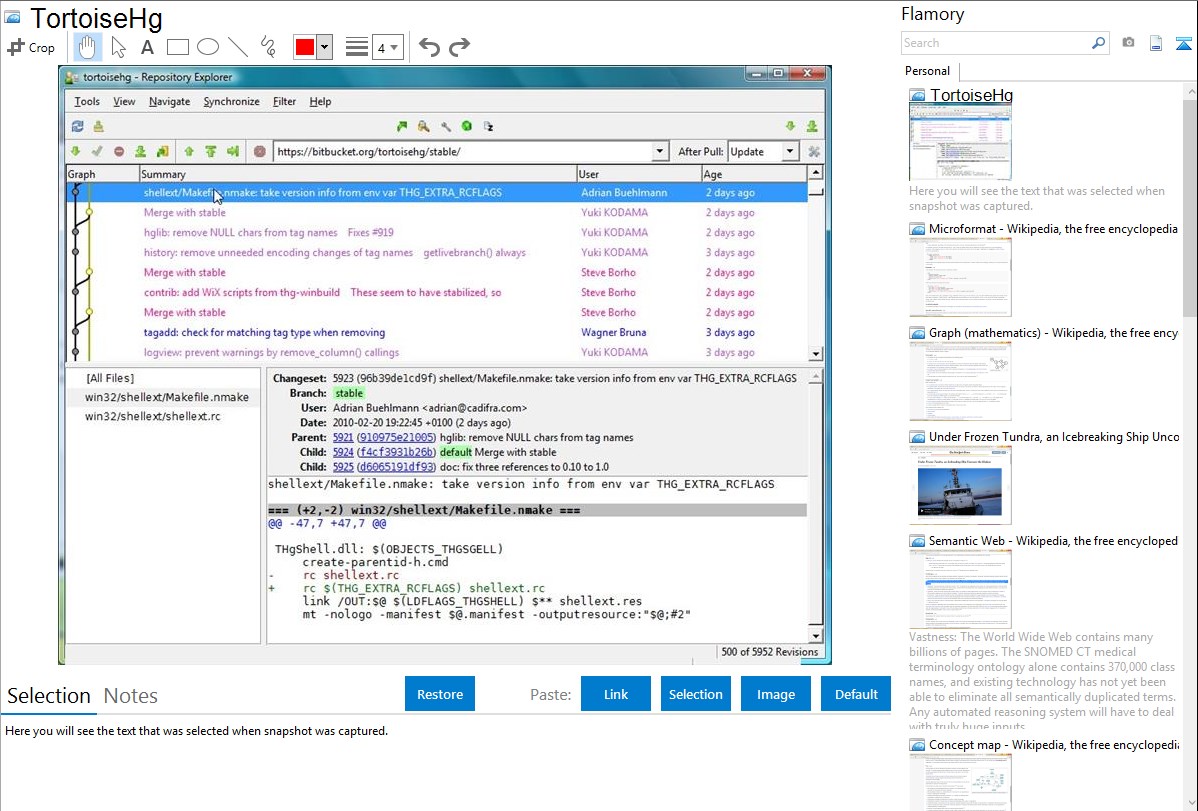Screen dimensions: 1198x811
Task: Open the line width dropdown
Action: tap(387, 47)
